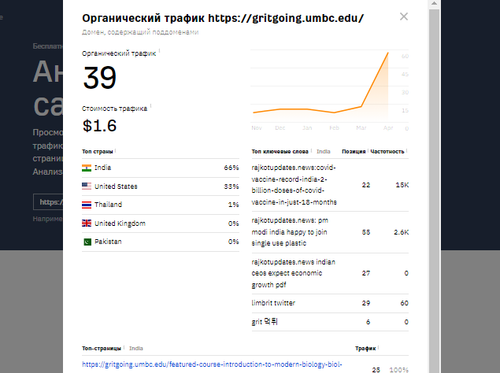Screen dimensions: 500x373
Task: Click the India flag icon
Action: tap(86, 168)
